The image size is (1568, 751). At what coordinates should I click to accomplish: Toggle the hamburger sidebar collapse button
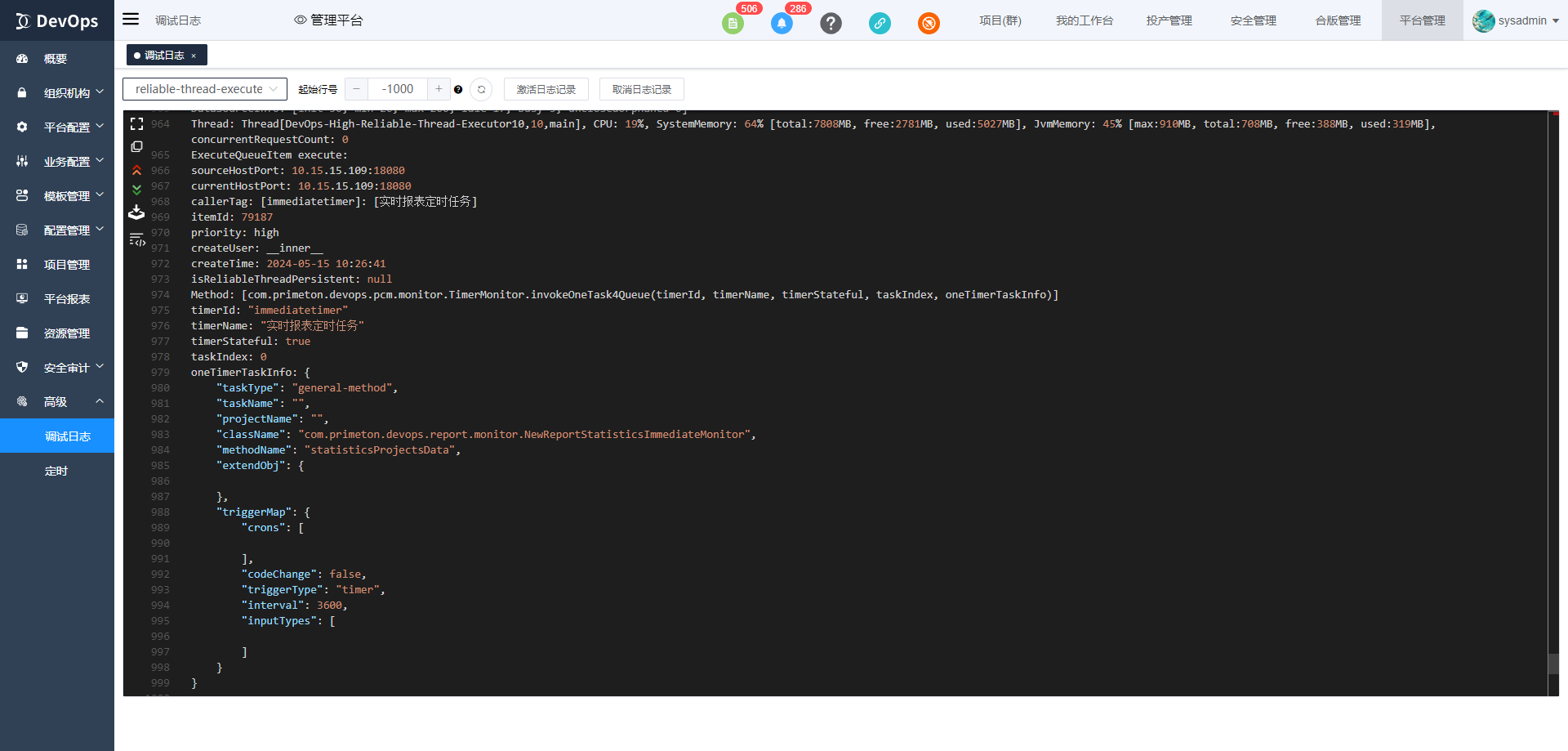click(131, 20)
